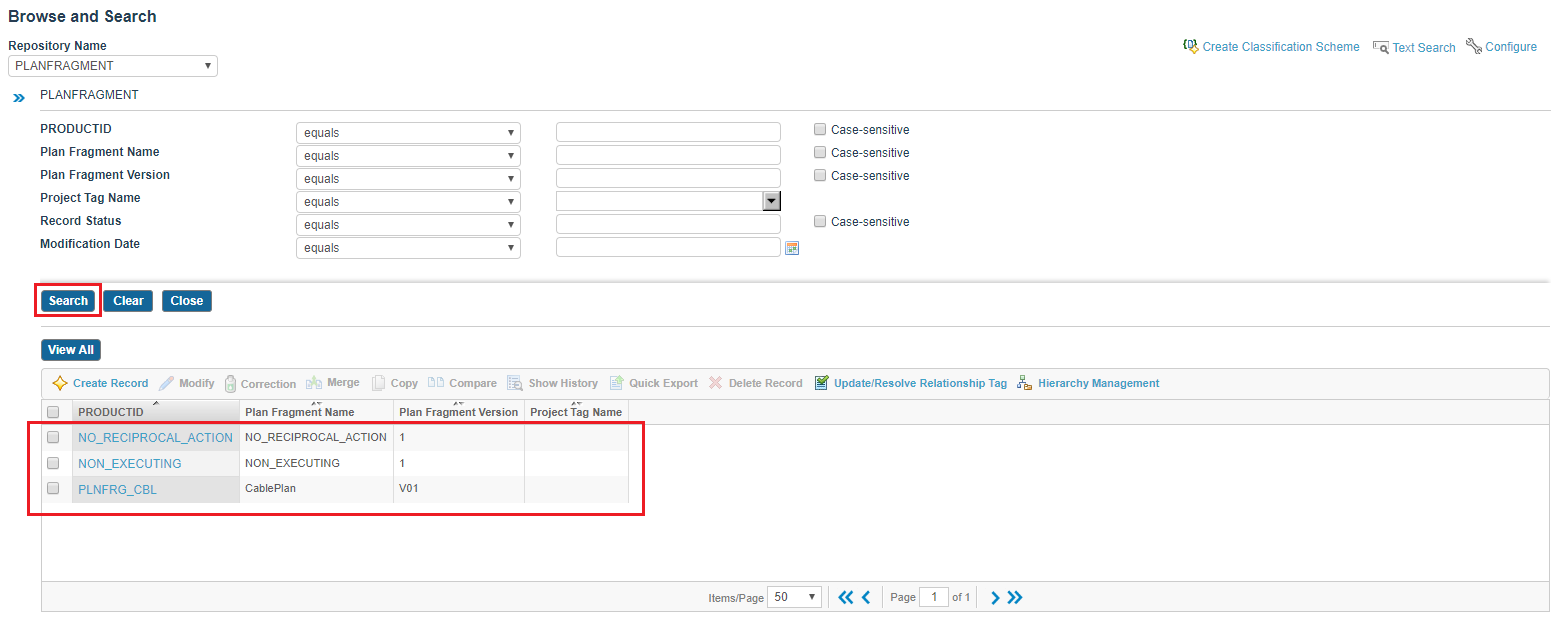Enable Case-sensitive for Plan Fragment Name
The image size is (1558, 623).
[820, 152]
